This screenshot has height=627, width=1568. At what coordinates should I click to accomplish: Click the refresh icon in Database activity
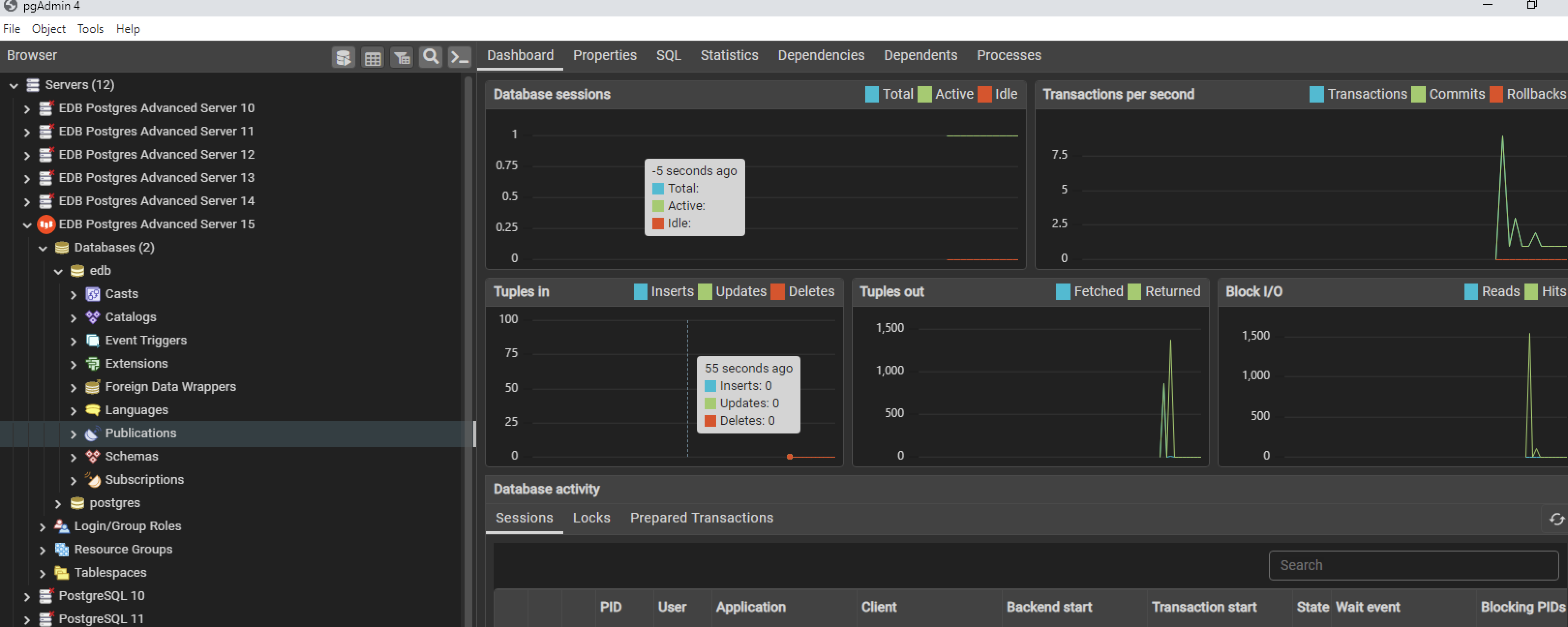[x=1556, y=519]
